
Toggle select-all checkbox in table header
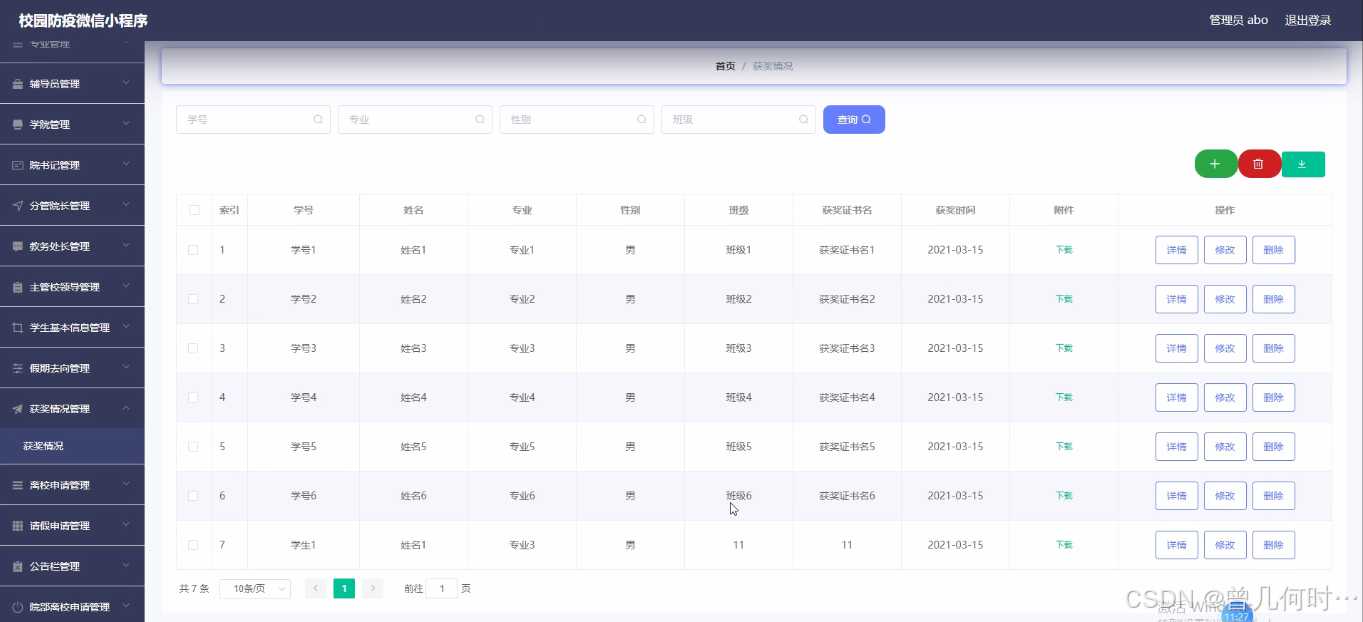(x=194, y=210)
